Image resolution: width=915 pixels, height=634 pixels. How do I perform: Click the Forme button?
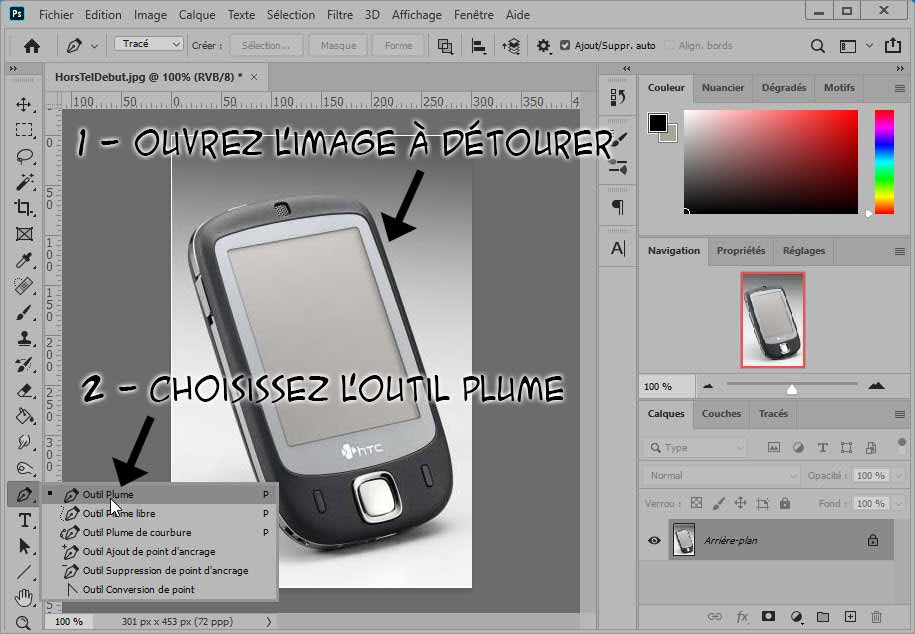[x=399, y=46]
